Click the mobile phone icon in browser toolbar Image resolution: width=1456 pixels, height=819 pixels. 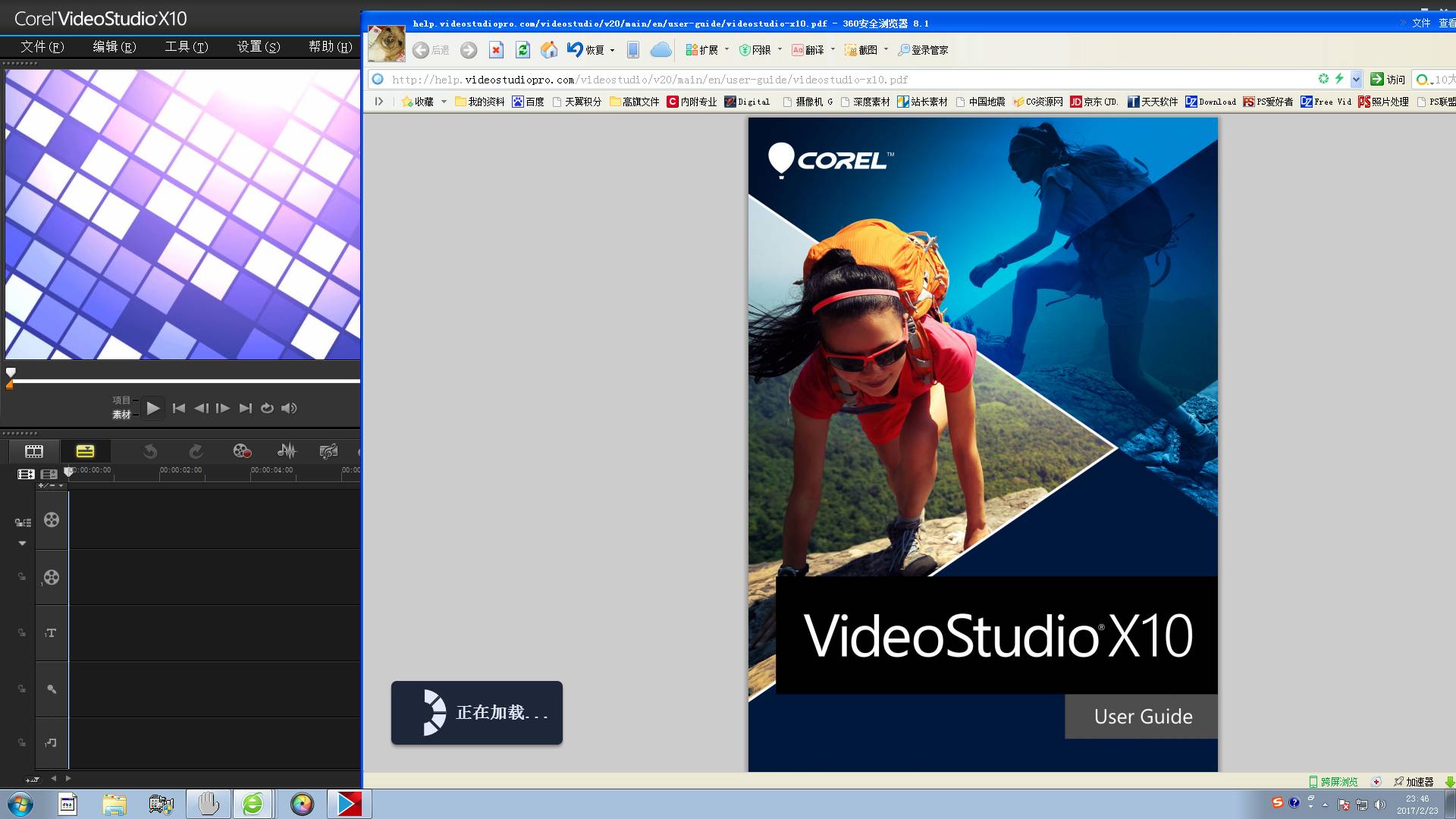pyautogui.click(x=633, y=50)
